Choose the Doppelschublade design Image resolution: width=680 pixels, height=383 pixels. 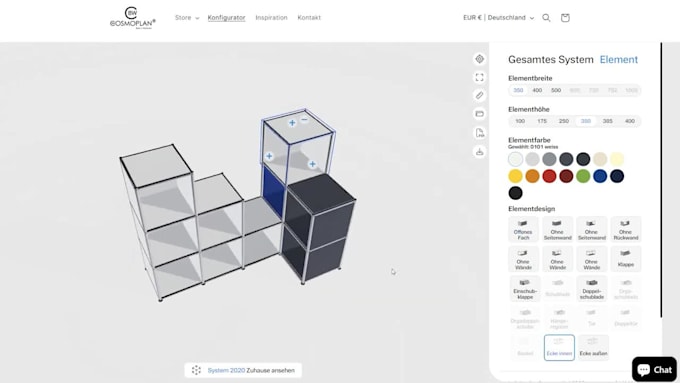(x=592, y=288)
